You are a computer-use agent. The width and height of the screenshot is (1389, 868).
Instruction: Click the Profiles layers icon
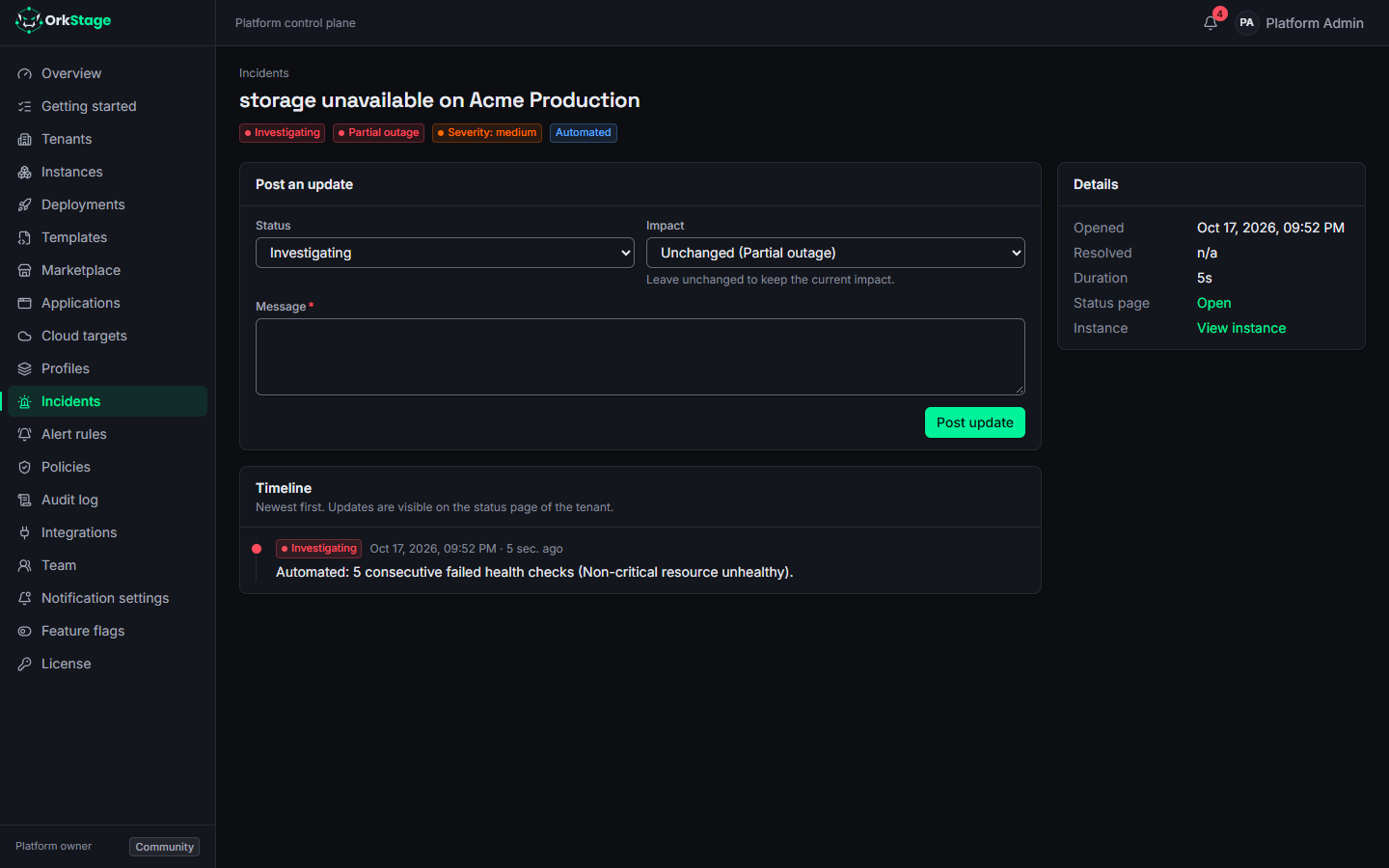25,368
